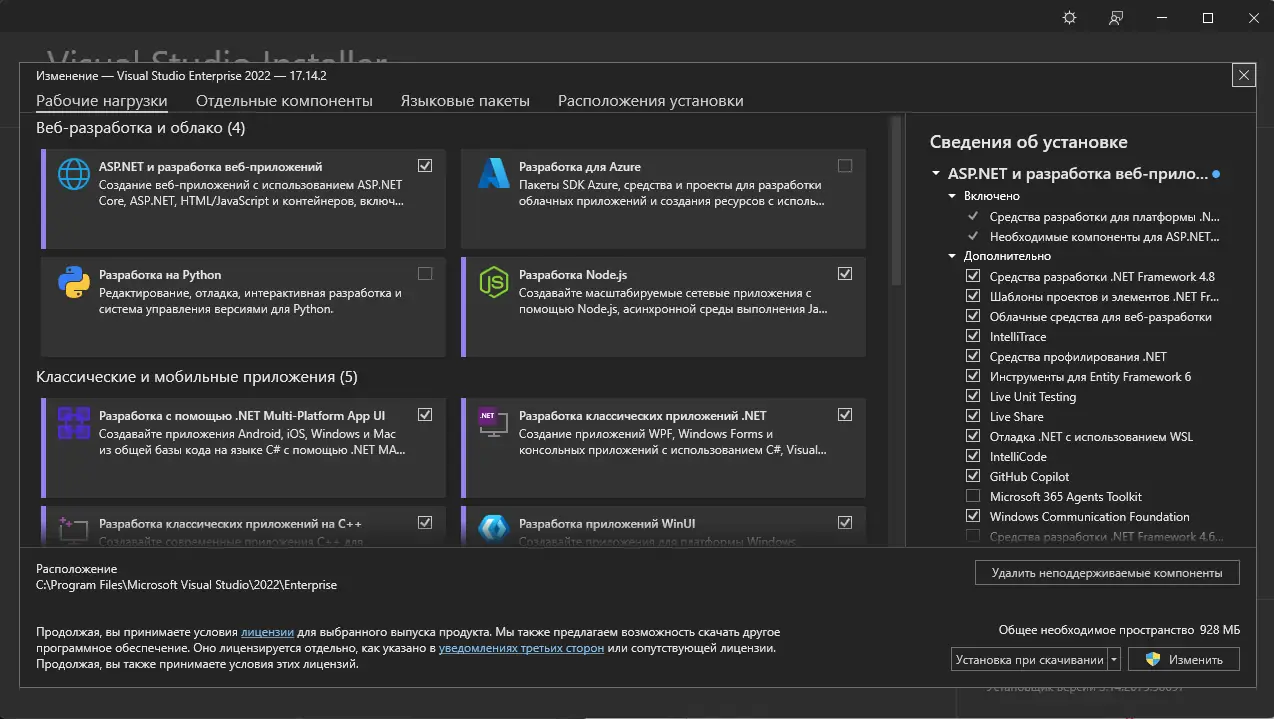Click the Azure development workload icon

click(x=494, y=174)
